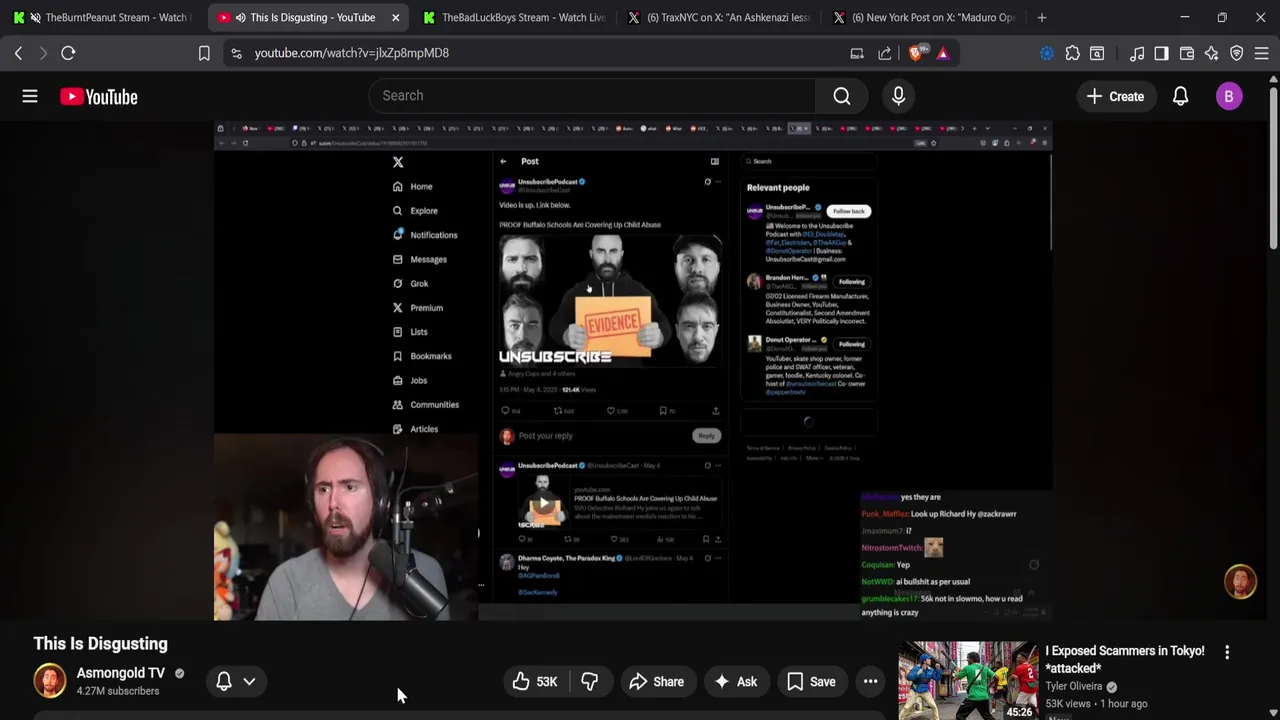The image size is (1280, 720).
Task: Open the Asmongold TV channel name
Action: click(x=121, y=673)
